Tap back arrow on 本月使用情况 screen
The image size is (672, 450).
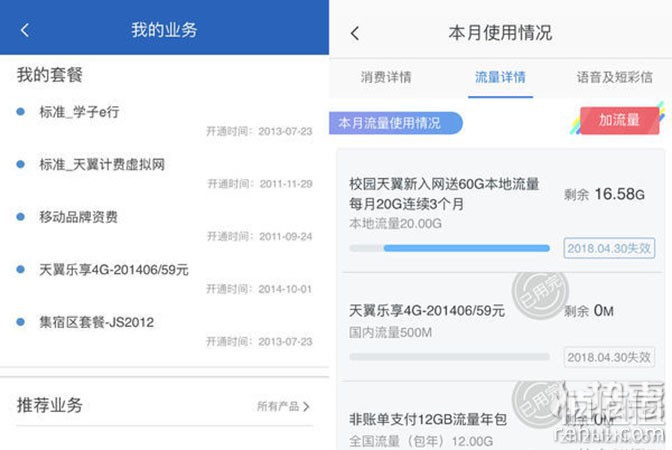[355, 33]
